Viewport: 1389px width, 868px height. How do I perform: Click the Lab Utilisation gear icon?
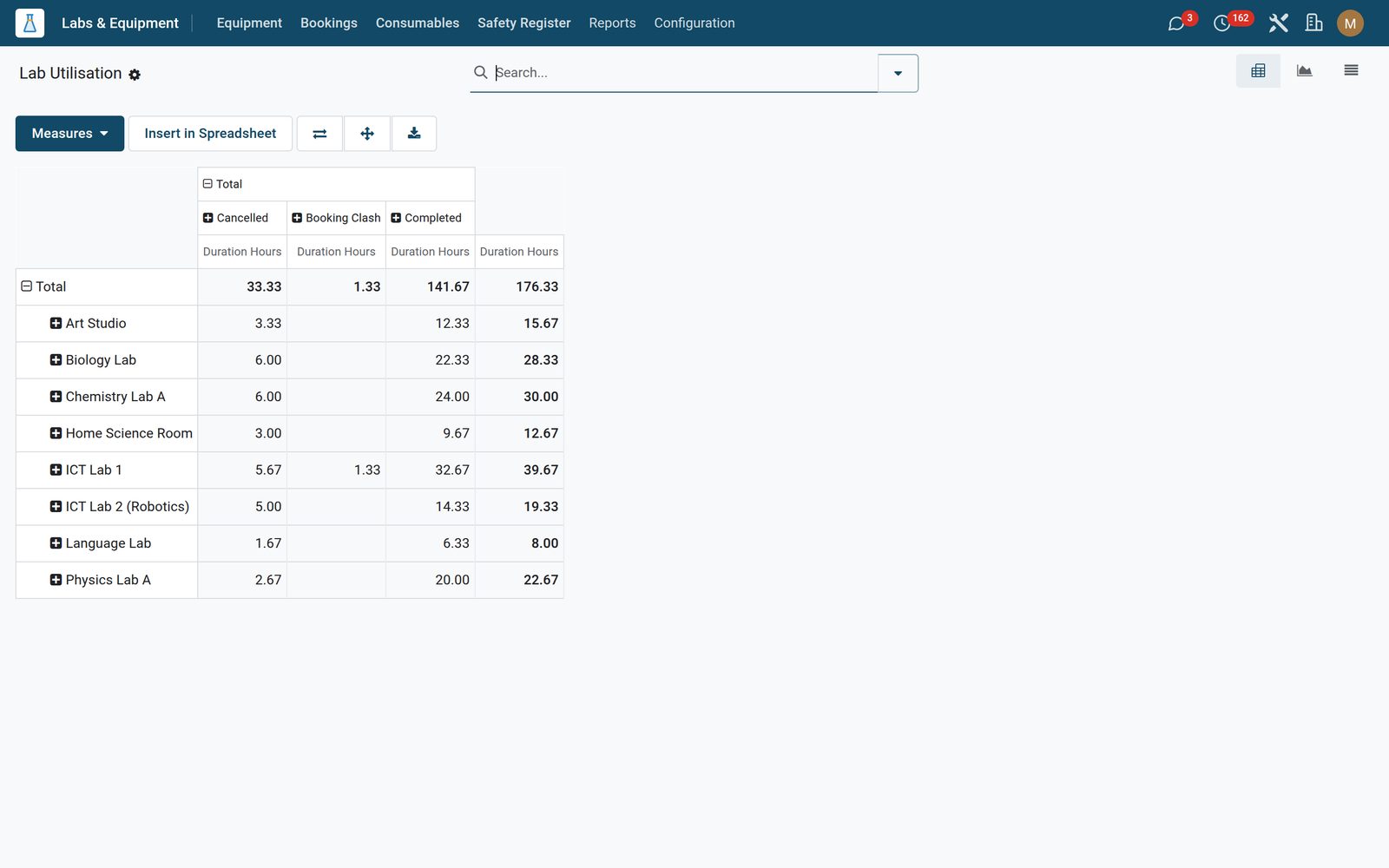[x=135, y=75]
